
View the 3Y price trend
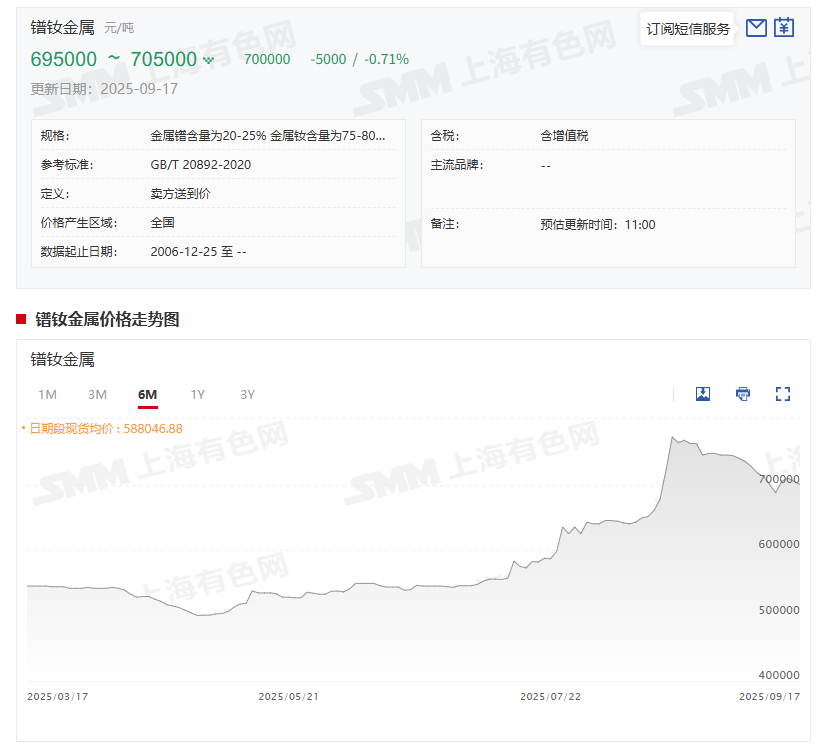248,395
